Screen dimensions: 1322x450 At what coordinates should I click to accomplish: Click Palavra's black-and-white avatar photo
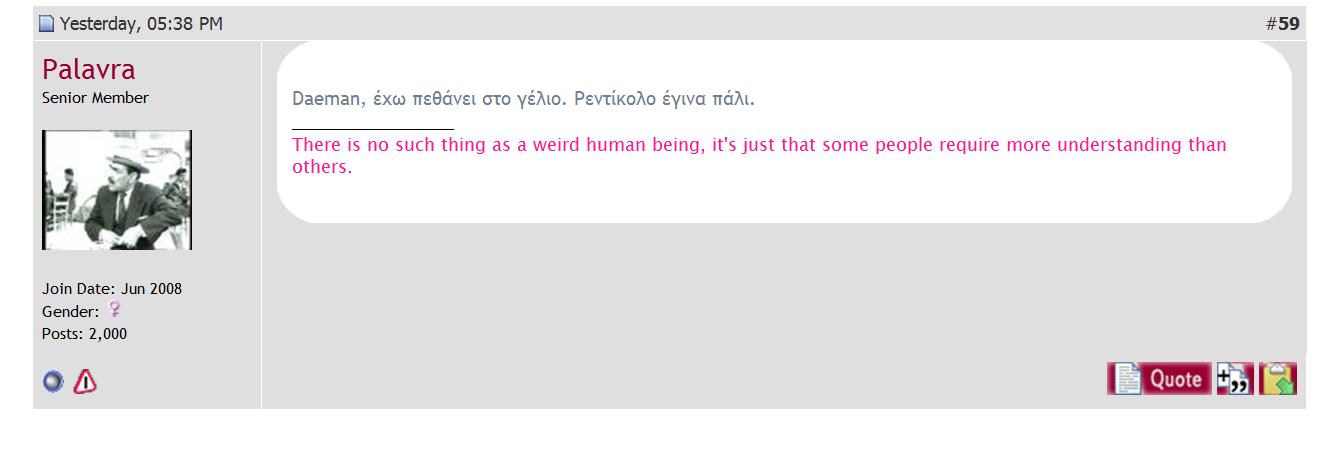pos(117,190)
